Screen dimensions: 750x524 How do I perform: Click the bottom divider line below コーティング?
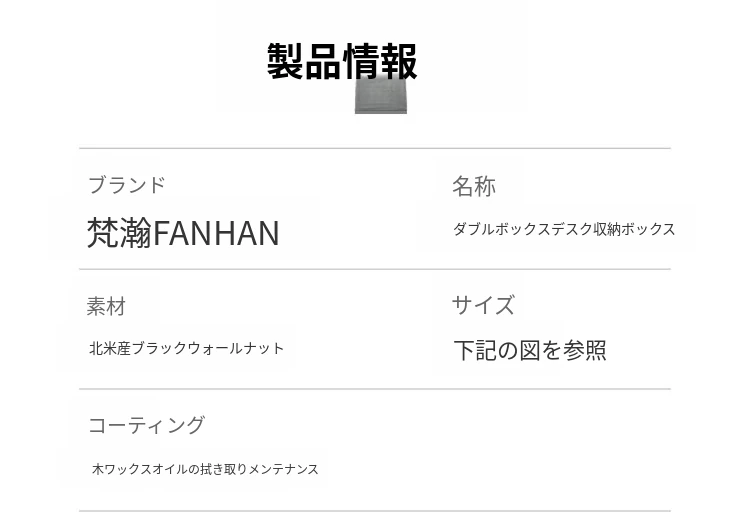374,511
